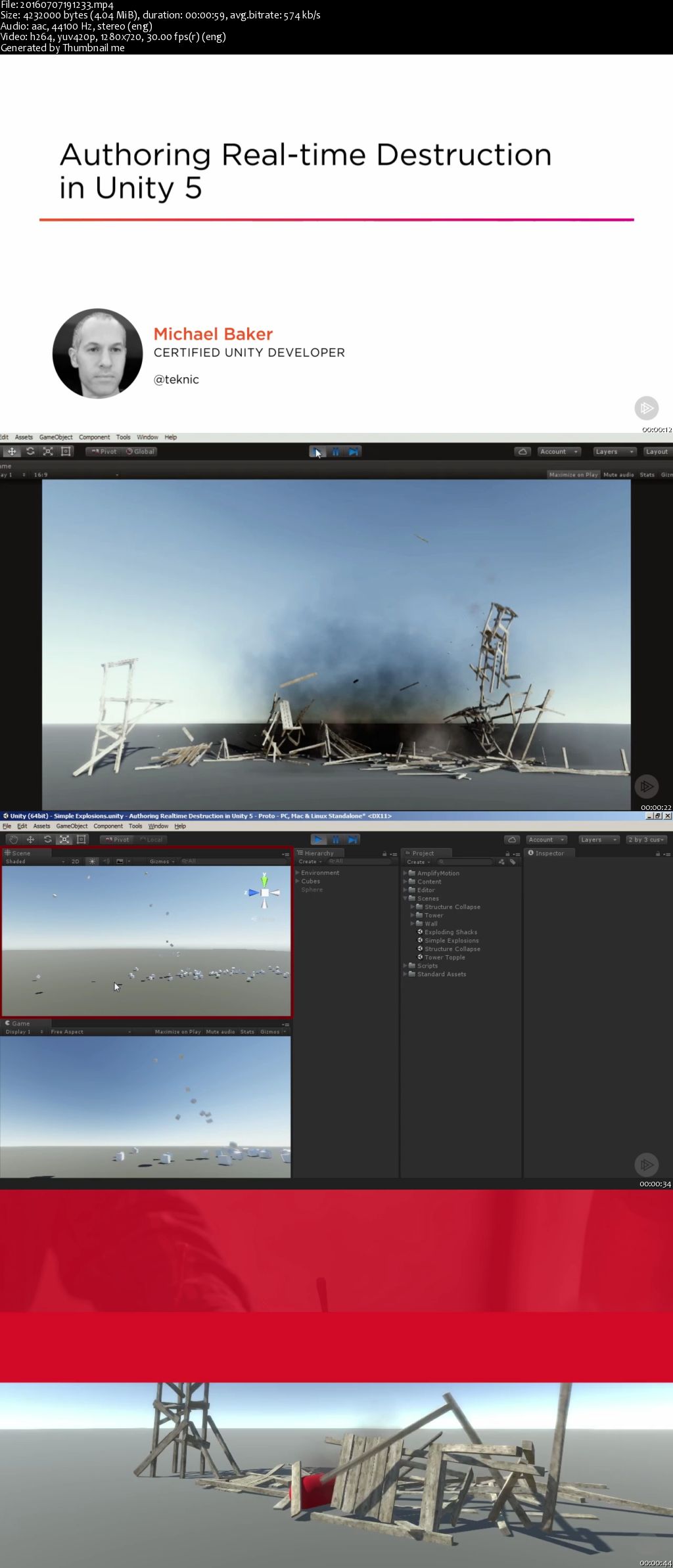Open Window menu in Simple Explosions editor

158,826
